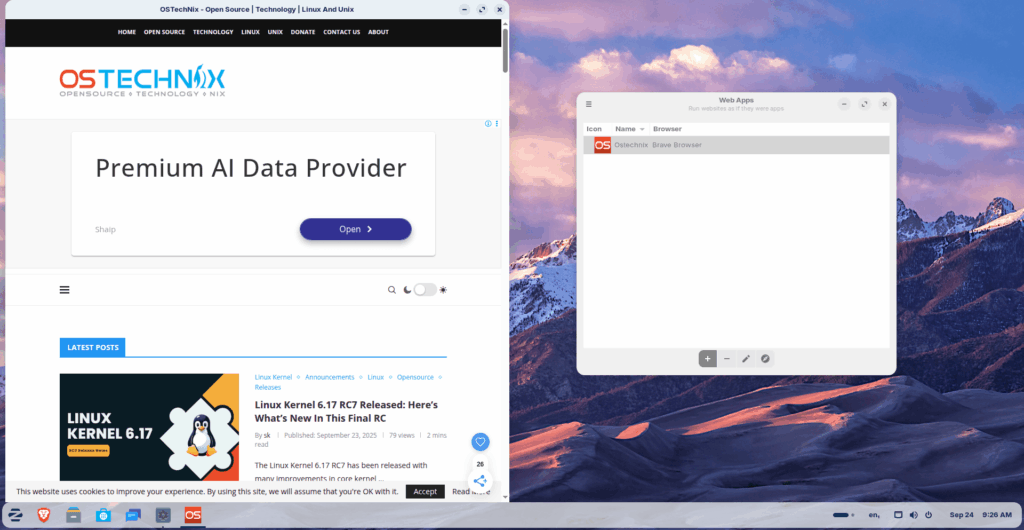The height and width of the screenshot is (530, 1024).
Task: Switch to Web Apps taskbar icon
Action: (x=163, y=515)
